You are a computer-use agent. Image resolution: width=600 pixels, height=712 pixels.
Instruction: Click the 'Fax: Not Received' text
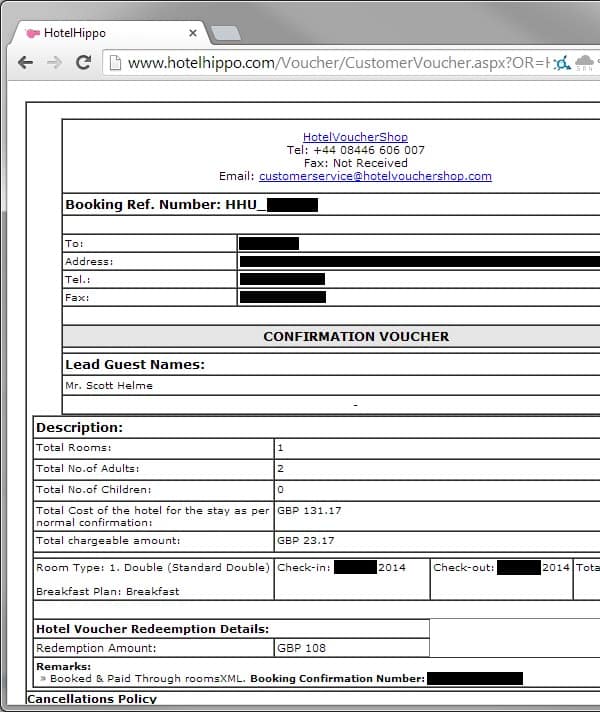pos(356,163)
